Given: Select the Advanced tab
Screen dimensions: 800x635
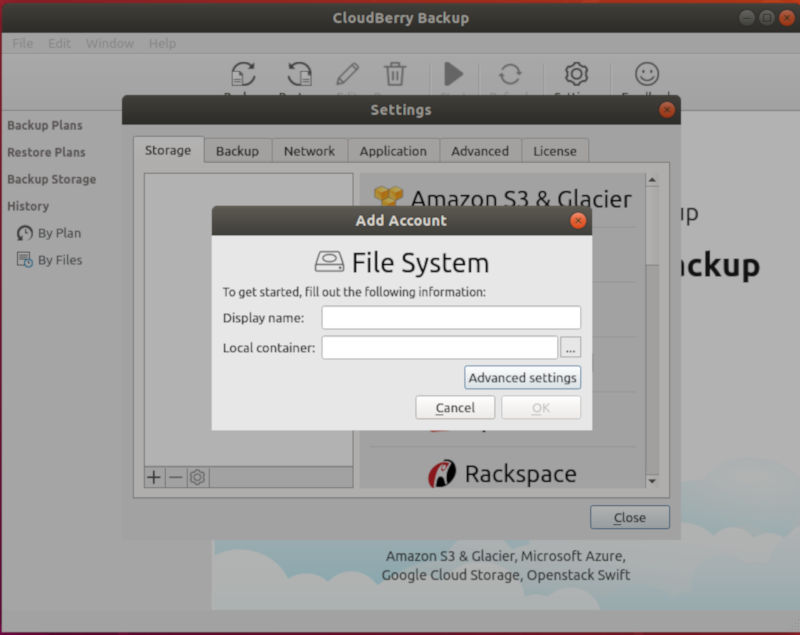Looking at the screenshot, I should 480,150.
